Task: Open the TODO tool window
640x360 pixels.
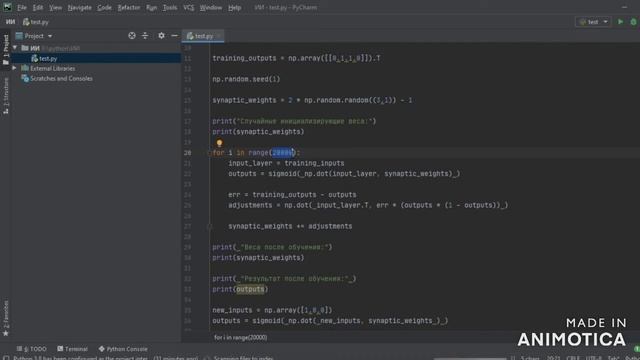Action: click(x=31, y=349)
